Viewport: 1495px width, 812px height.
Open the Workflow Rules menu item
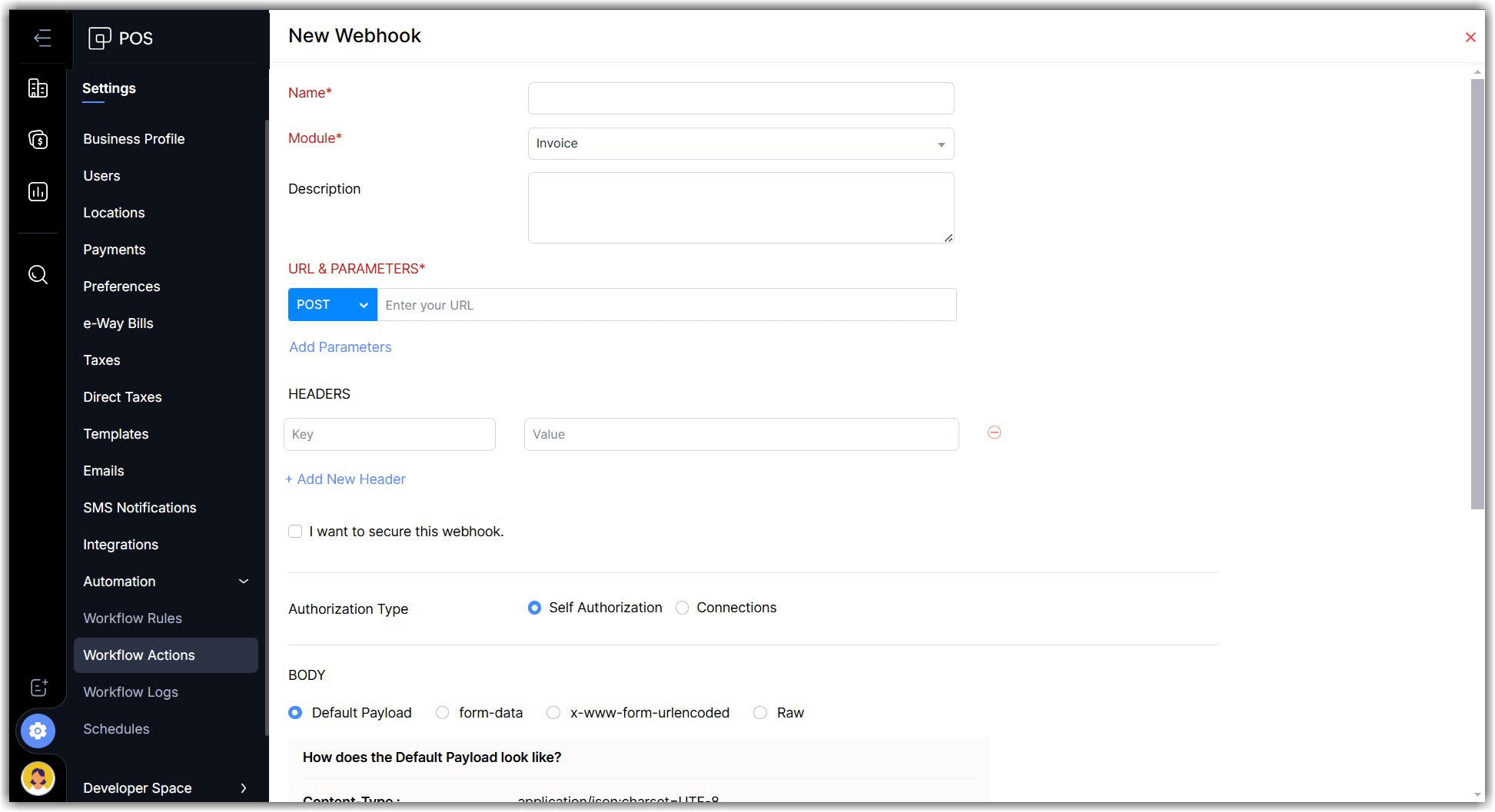[132, 618]
